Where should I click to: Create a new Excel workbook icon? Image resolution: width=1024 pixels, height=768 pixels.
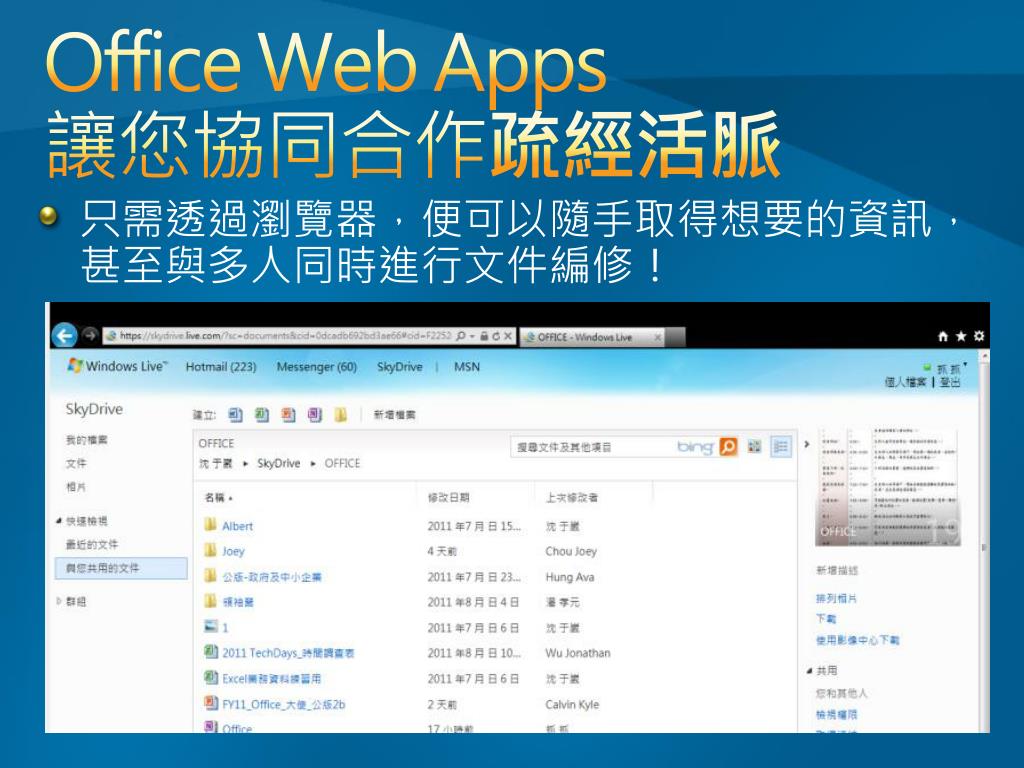tap(262, 415)
